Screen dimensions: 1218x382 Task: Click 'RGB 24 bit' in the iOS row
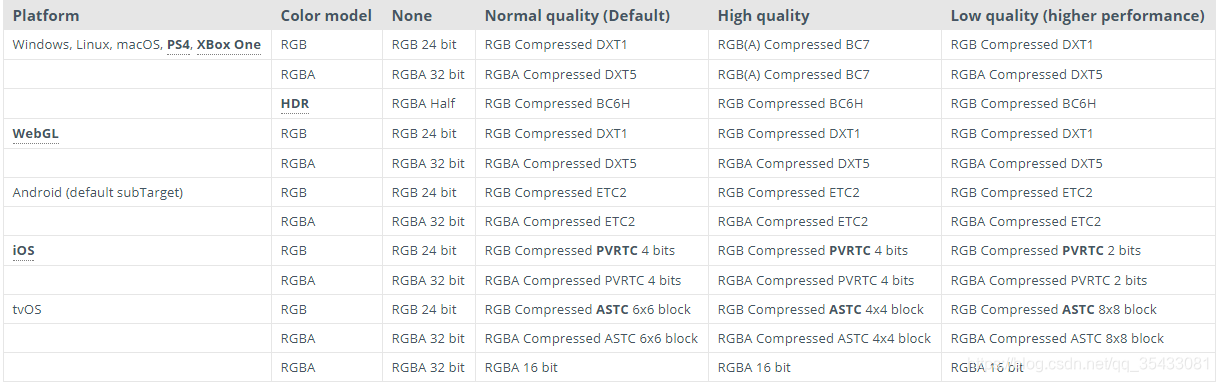(424, 250)
